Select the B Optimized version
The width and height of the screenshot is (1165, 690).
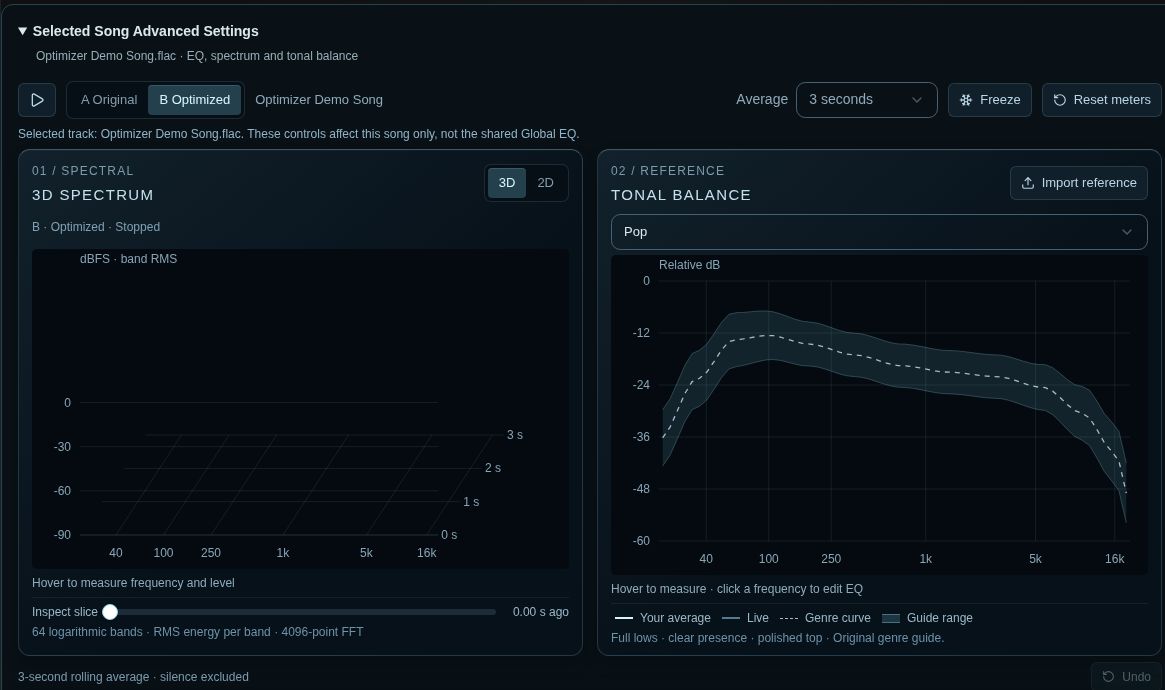pos(195,100)
